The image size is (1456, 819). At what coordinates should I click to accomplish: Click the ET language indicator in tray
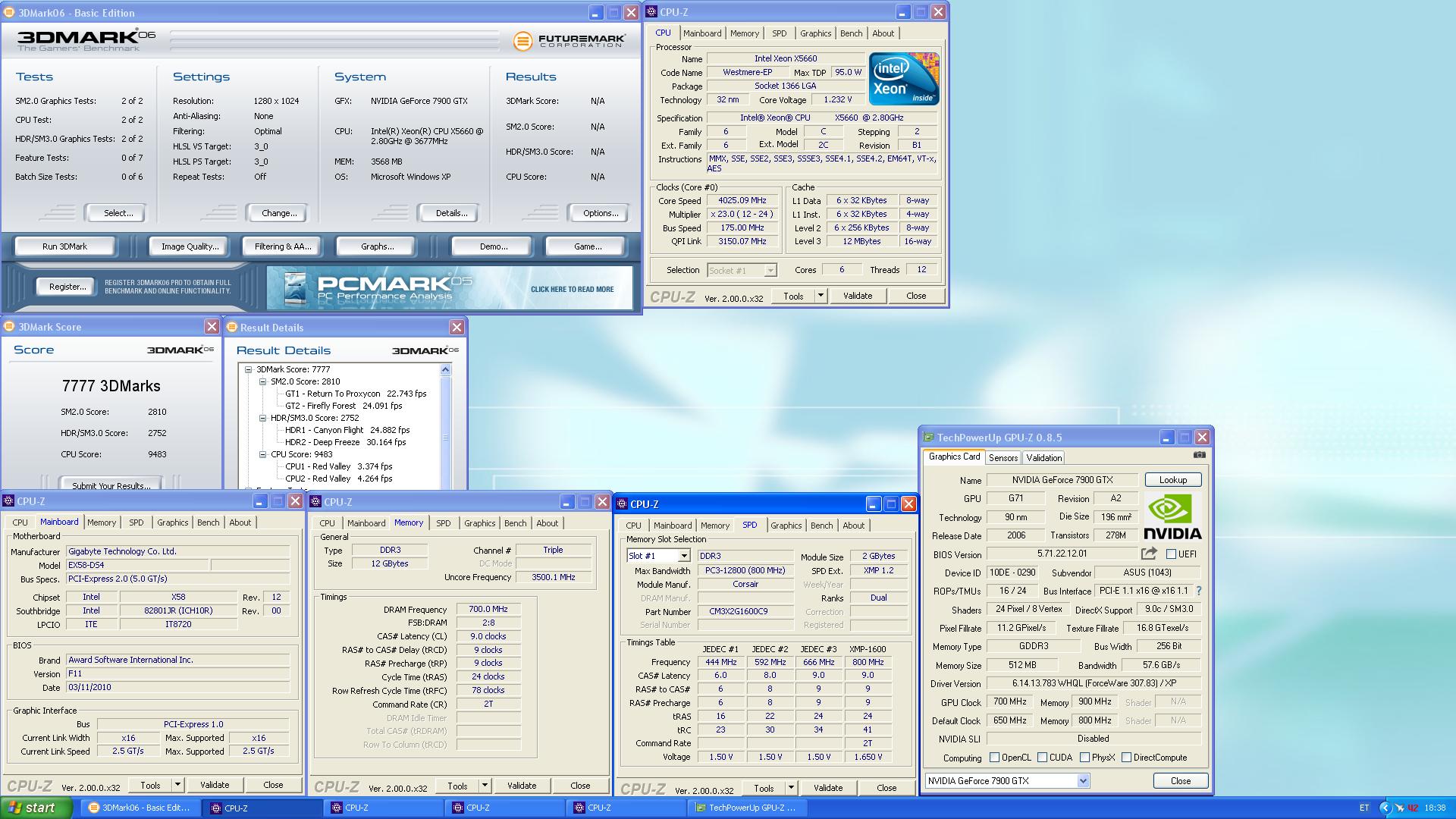1364,808
